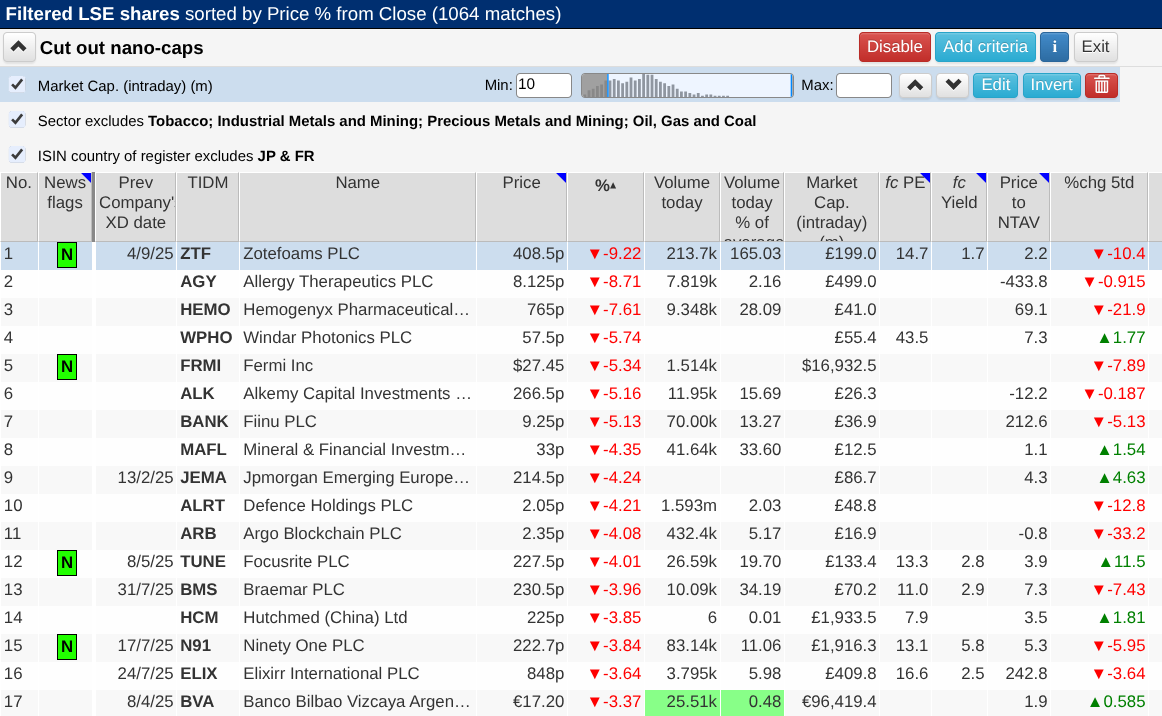Click Zotefoams PLC company name
Screen dimensions: 1162x716
coord(301,253)
